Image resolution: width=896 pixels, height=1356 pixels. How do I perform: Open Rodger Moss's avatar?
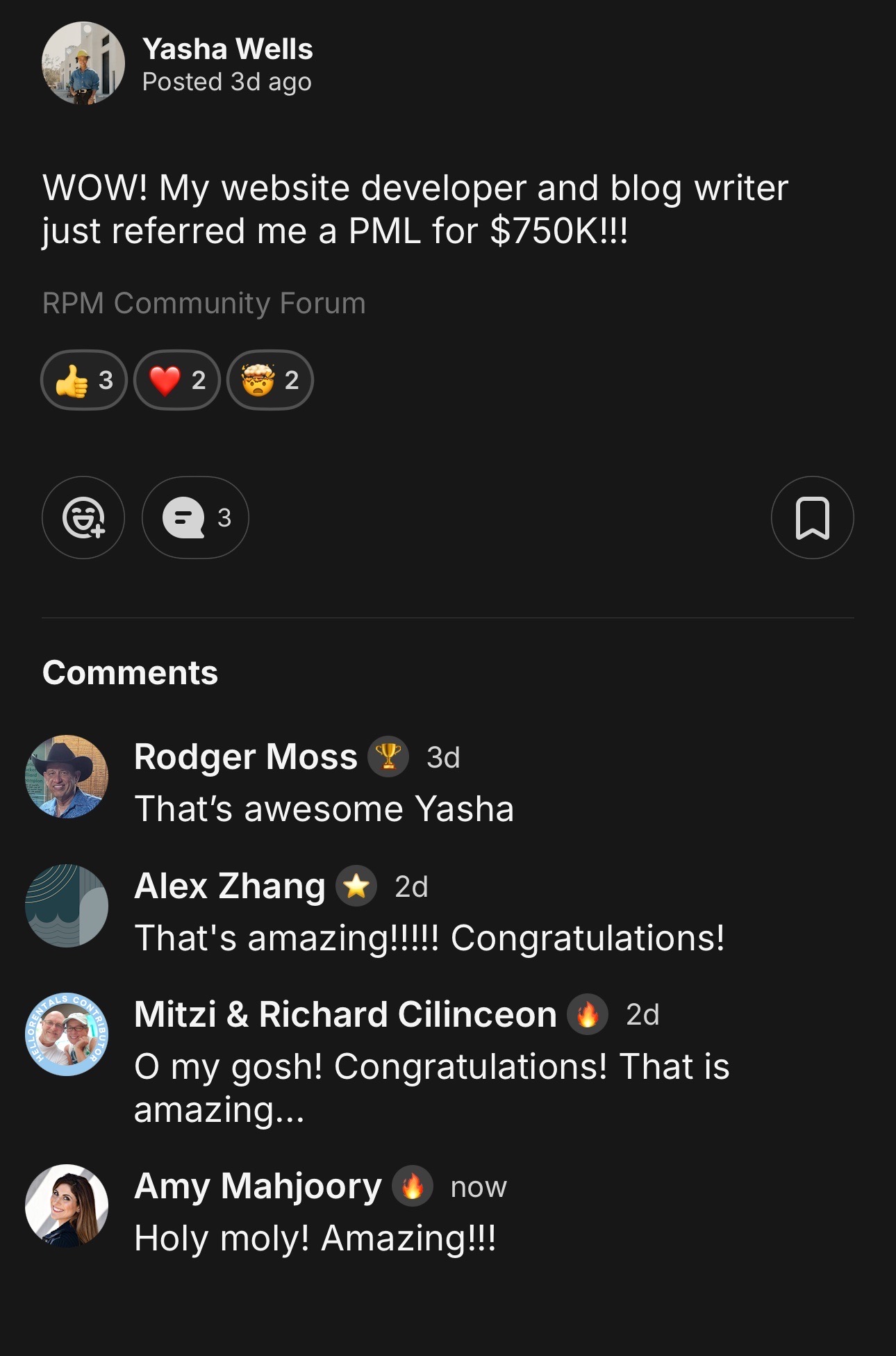point(67,777)
